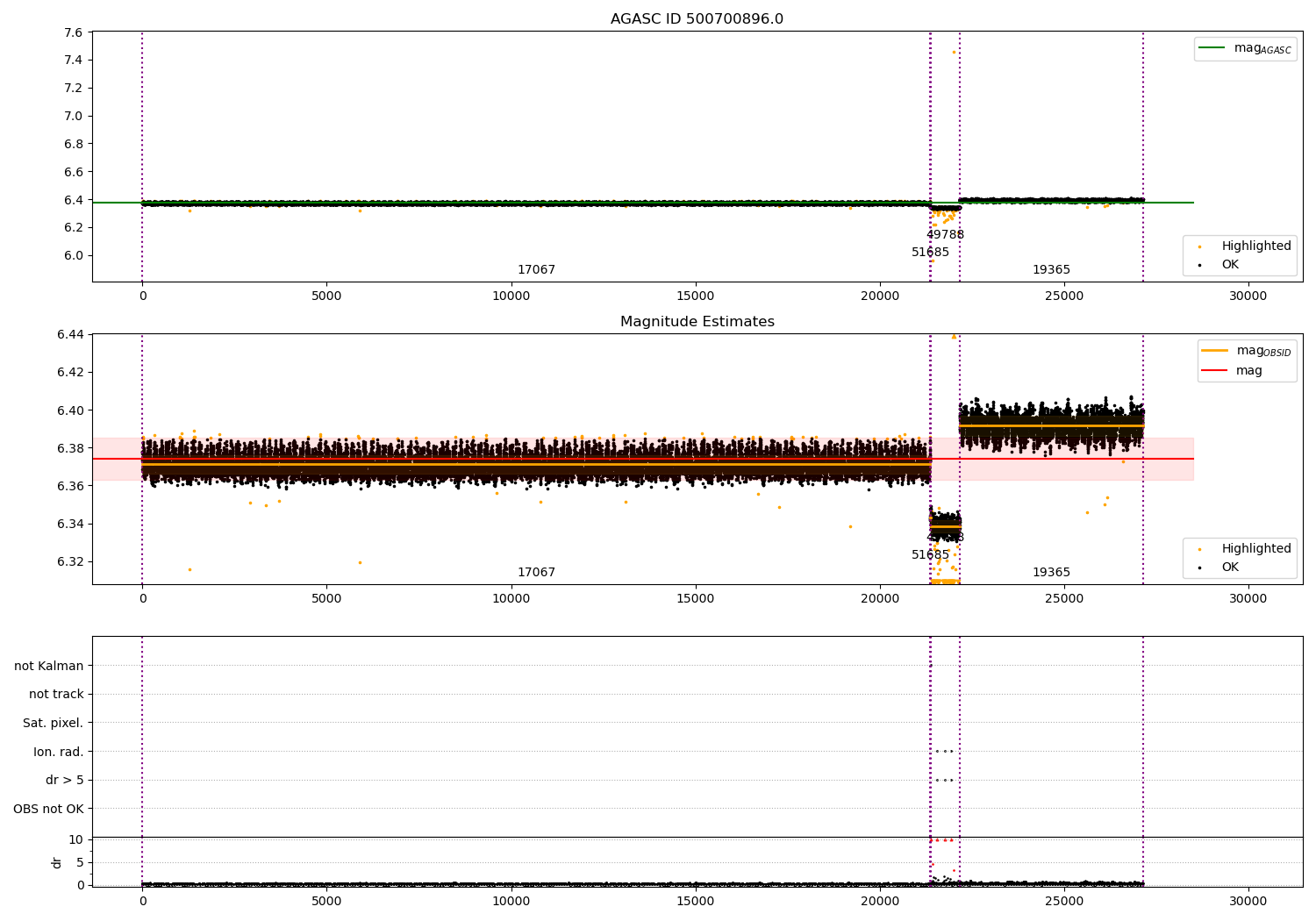Click the 25000 x-tick under bottom plot
The width and height of the screenshot is (1316, 921).
coord(1064,902)
